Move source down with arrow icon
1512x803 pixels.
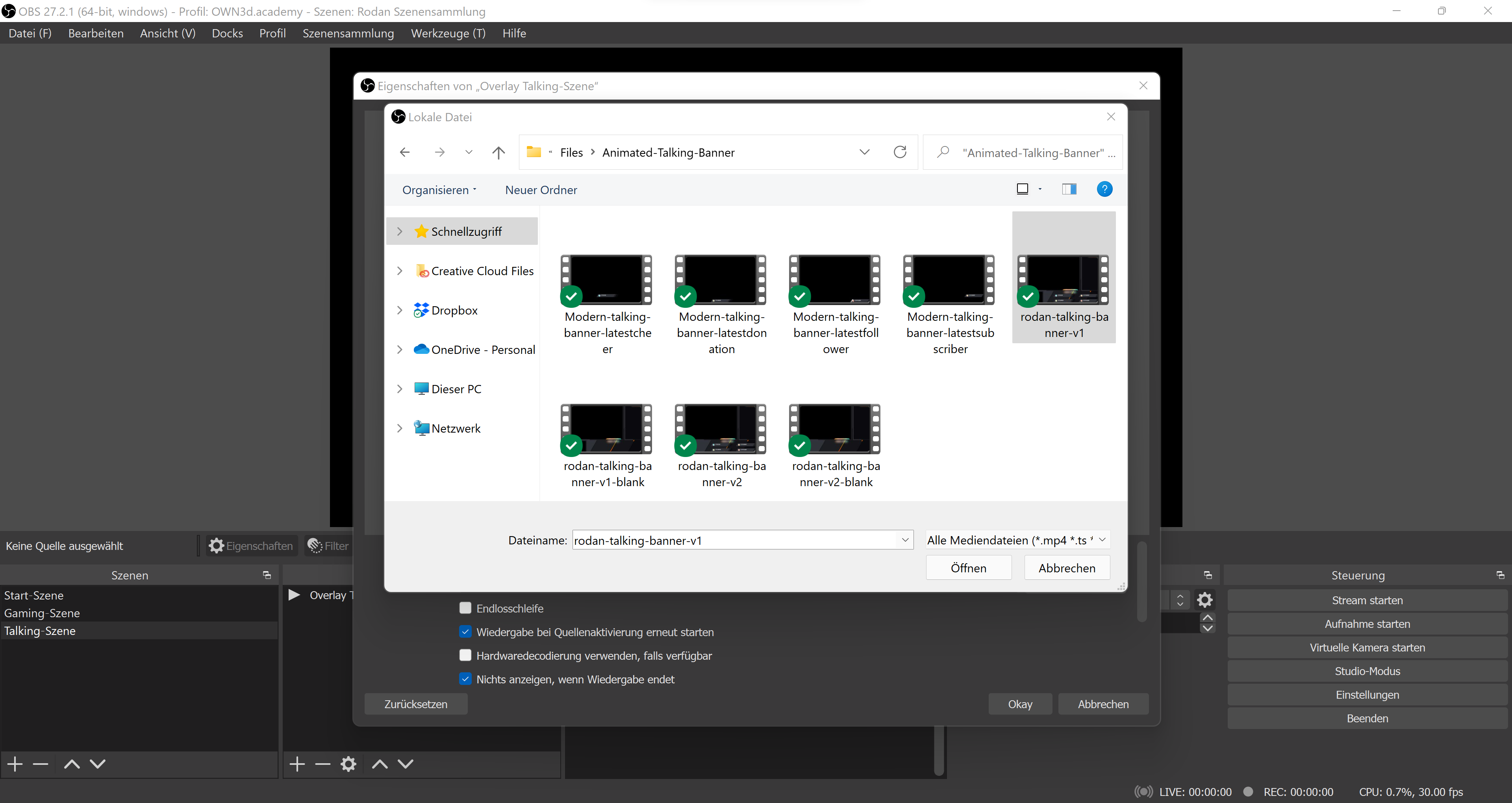(x=406, y=764)
